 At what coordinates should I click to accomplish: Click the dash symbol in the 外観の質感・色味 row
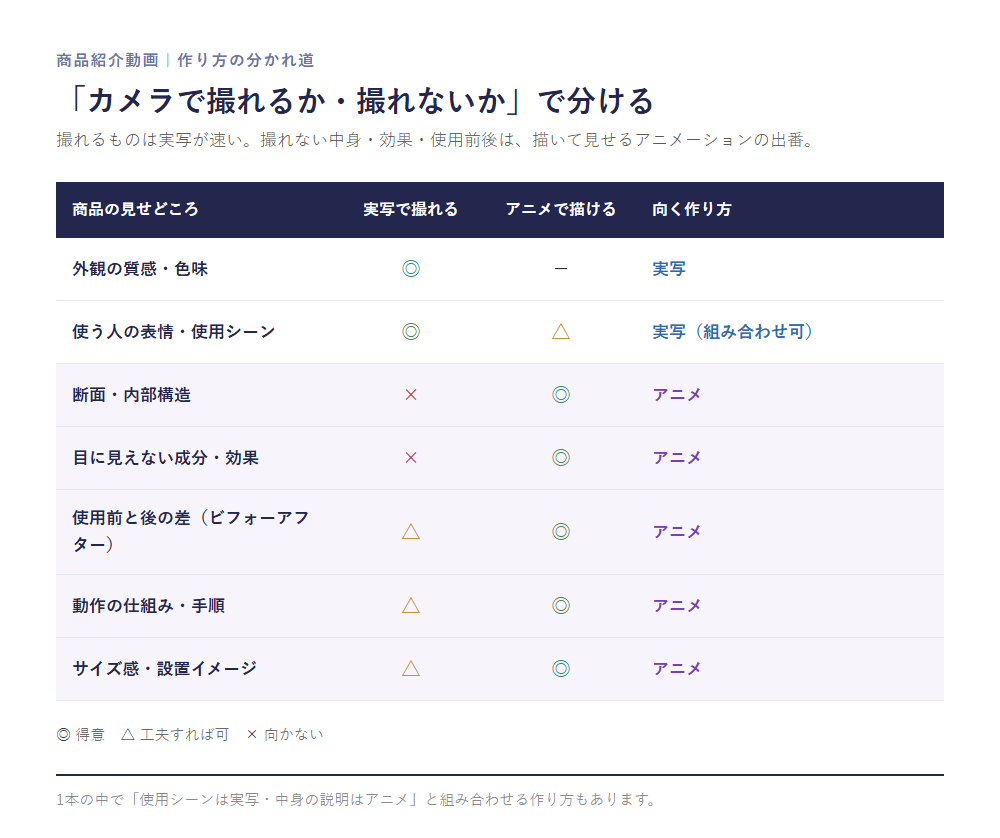(561, 269)
